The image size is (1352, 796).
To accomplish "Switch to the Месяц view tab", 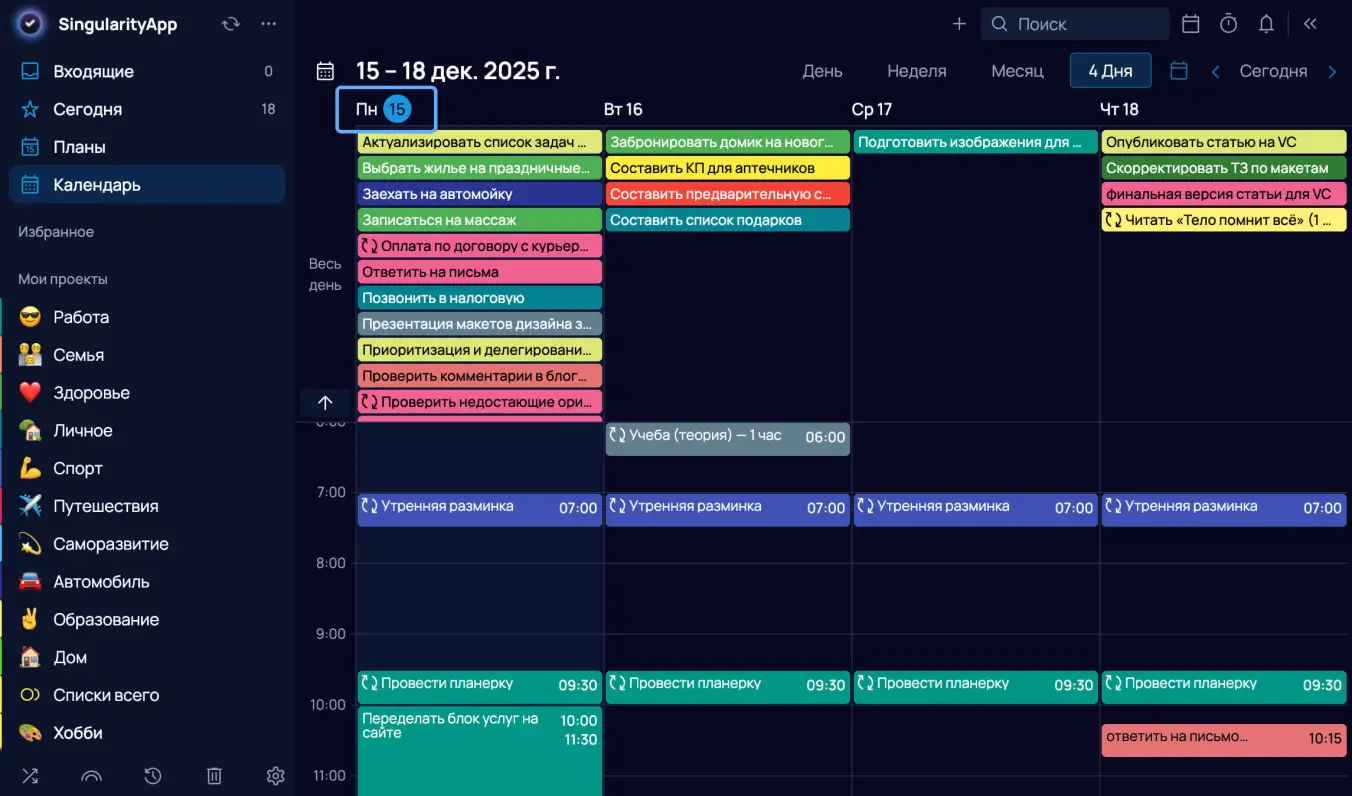I will 1017,71.
